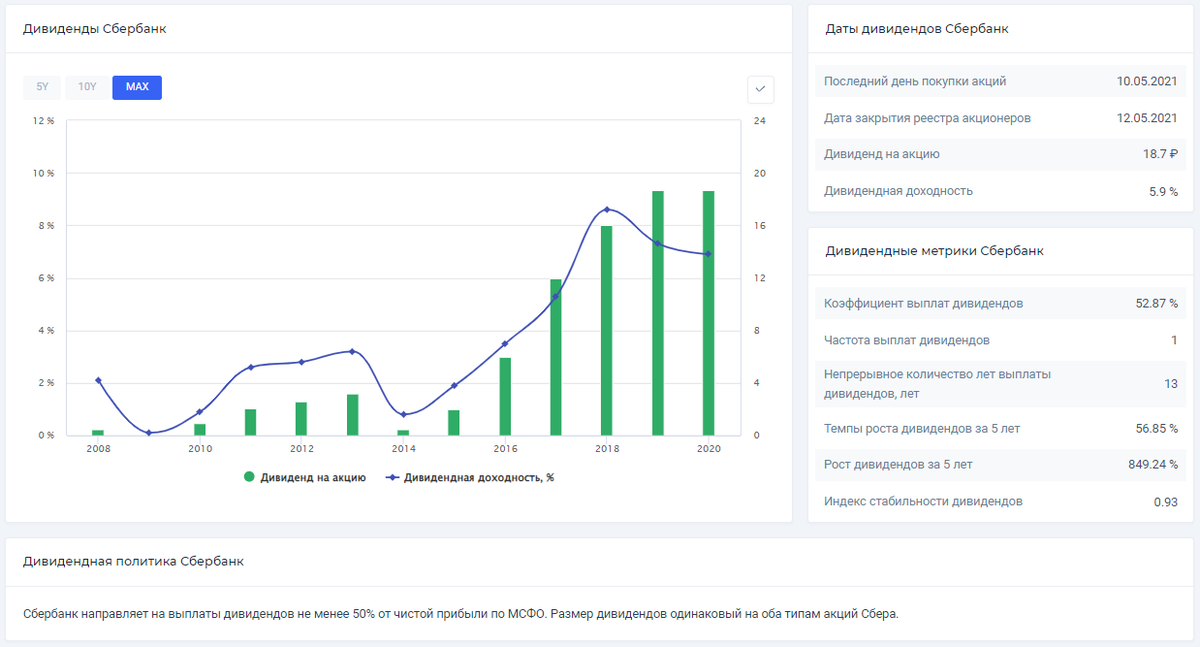The height and width of the screenshot is (647, 1200).
Task: Click the '12 %' left axis label
Action: click(44, 121)
